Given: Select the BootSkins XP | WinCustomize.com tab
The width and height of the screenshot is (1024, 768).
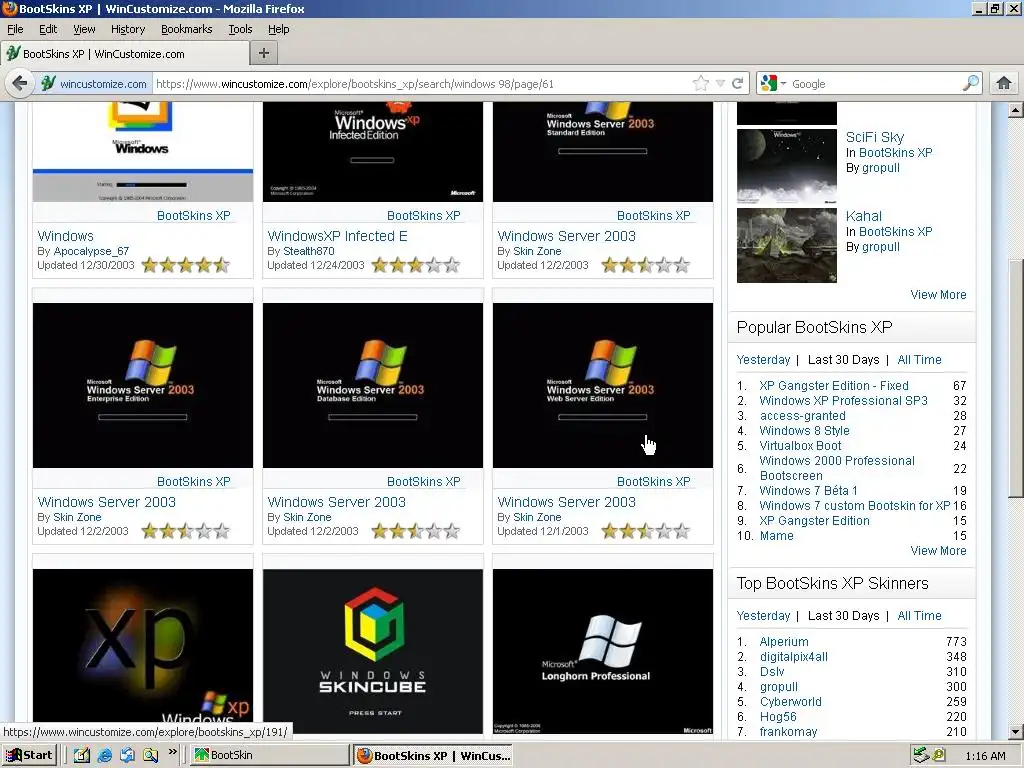Looking at the screenshot, I should pos(125,54).
